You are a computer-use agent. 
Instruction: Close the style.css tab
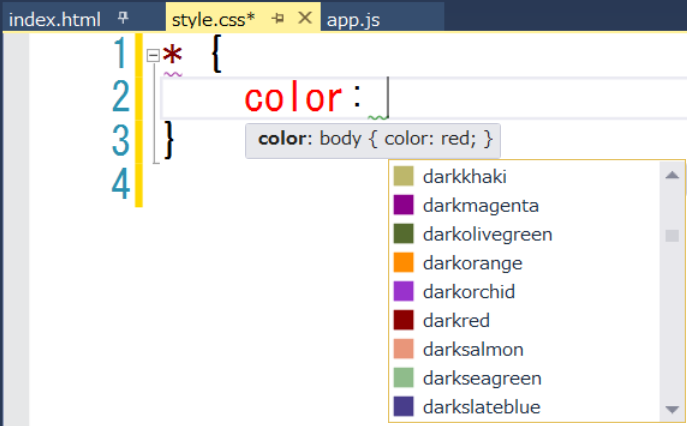click(304, 18)
